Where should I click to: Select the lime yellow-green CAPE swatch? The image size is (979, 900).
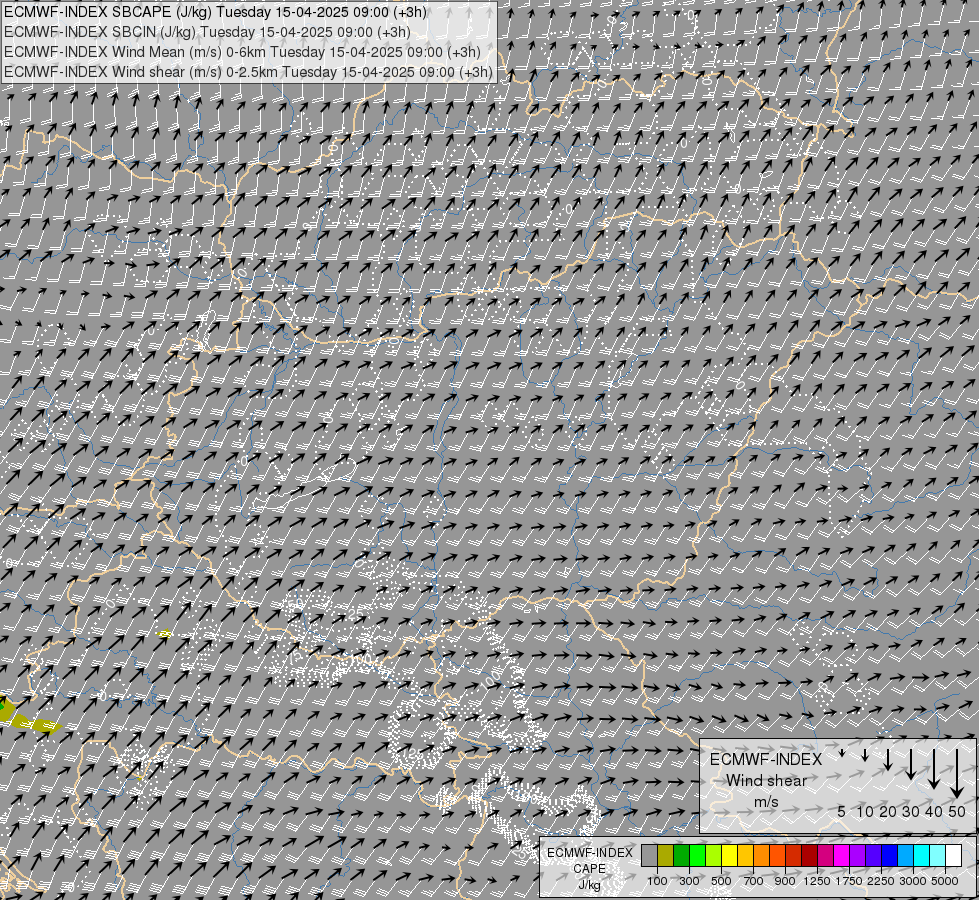click(714, 855)
